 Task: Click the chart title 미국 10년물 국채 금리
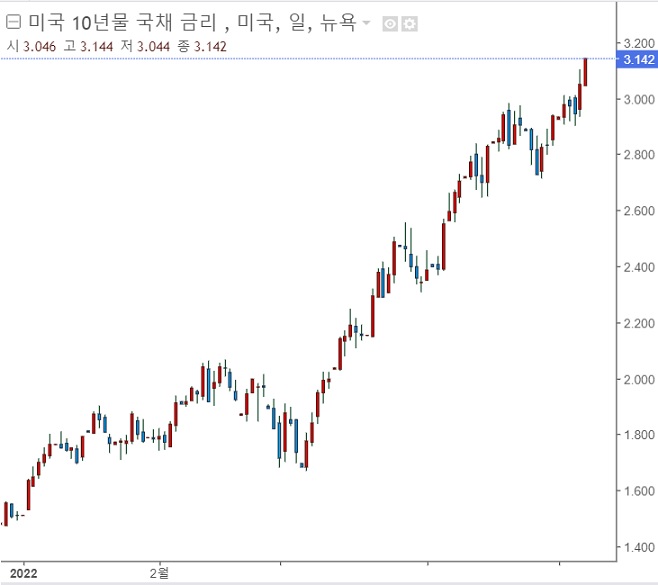pyautogui.click(x=122, y=22)
